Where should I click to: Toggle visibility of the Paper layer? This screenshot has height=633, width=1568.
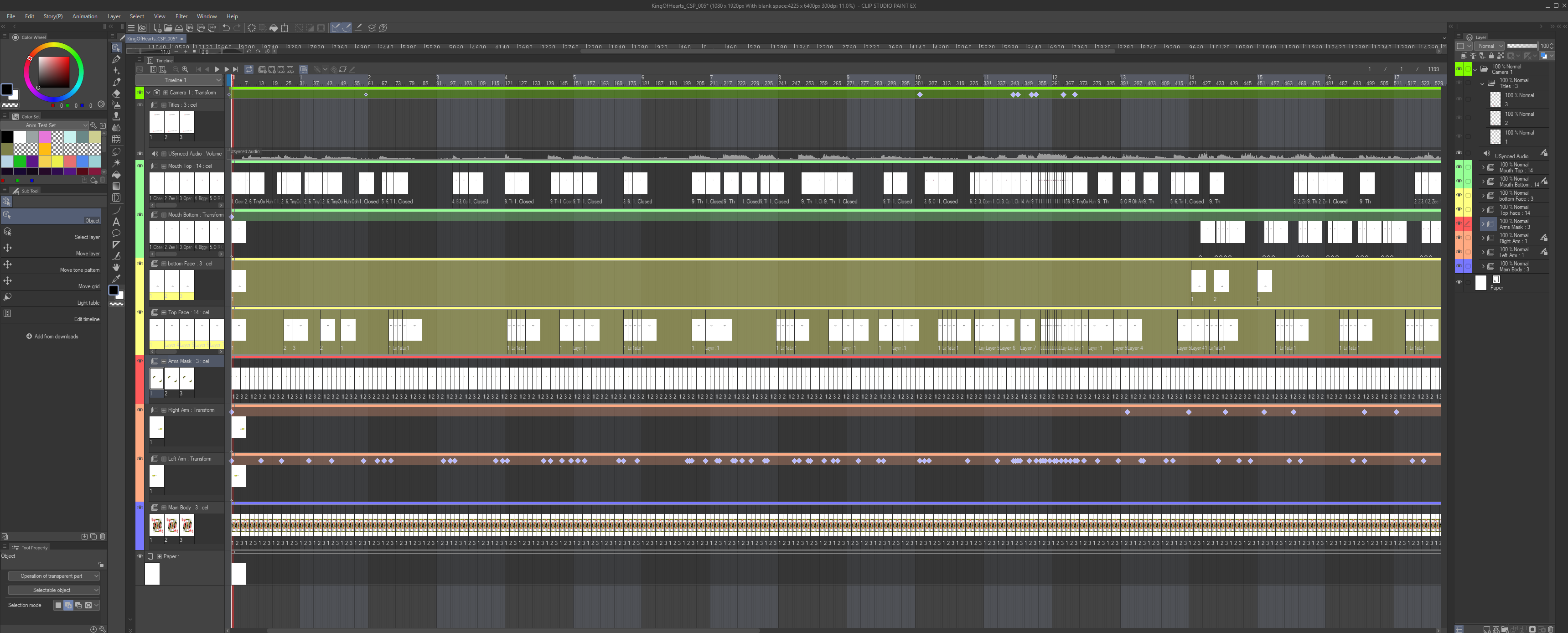tap(1459, 282)
